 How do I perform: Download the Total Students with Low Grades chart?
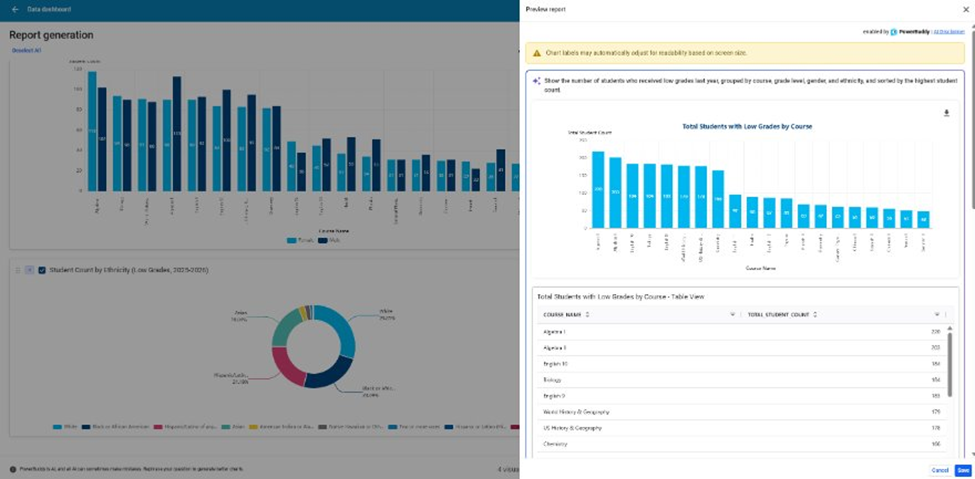pyautogui.click(x=946, y=113)
